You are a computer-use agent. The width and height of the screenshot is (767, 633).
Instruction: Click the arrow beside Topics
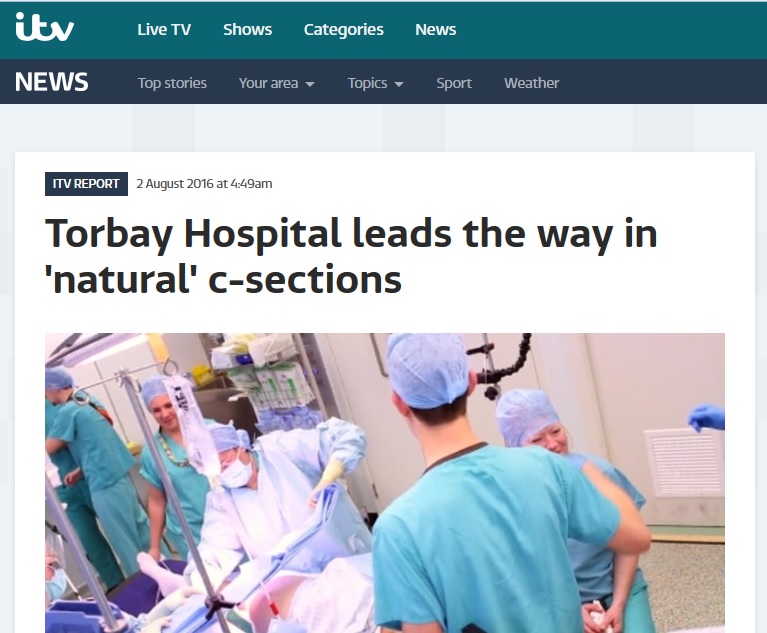[399, 84]
